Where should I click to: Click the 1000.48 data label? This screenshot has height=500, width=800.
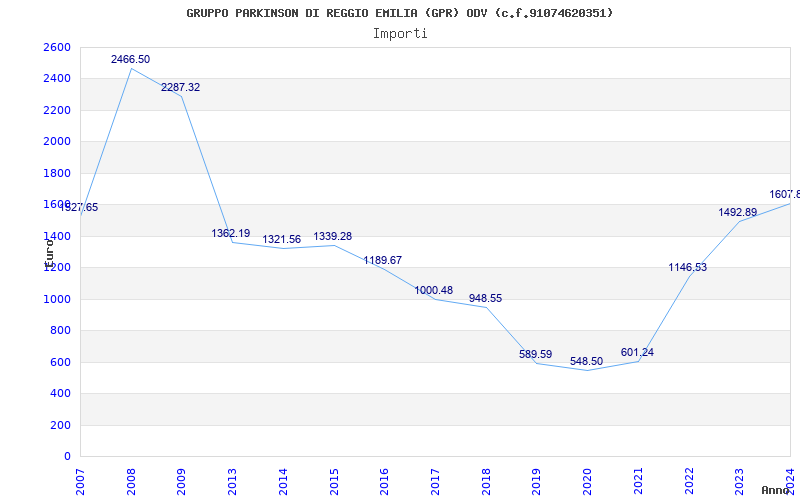tap(434, 290)
